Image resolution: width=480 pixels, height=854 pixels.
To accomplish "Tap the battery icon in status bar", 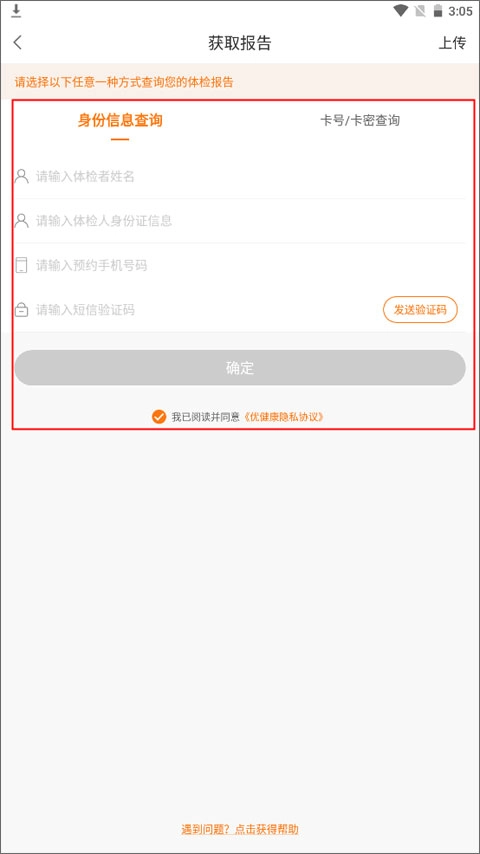I will [x=438, y=11].
